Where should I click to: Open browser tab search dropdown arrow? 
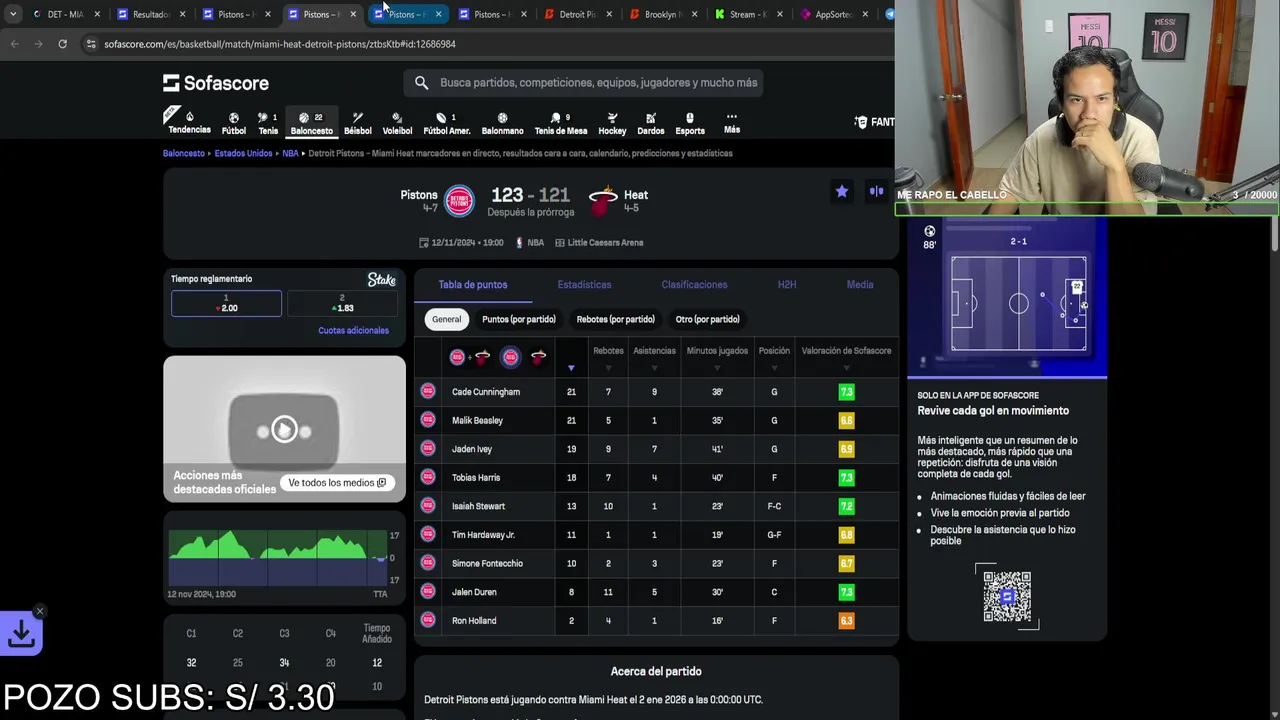click(12, 14)
